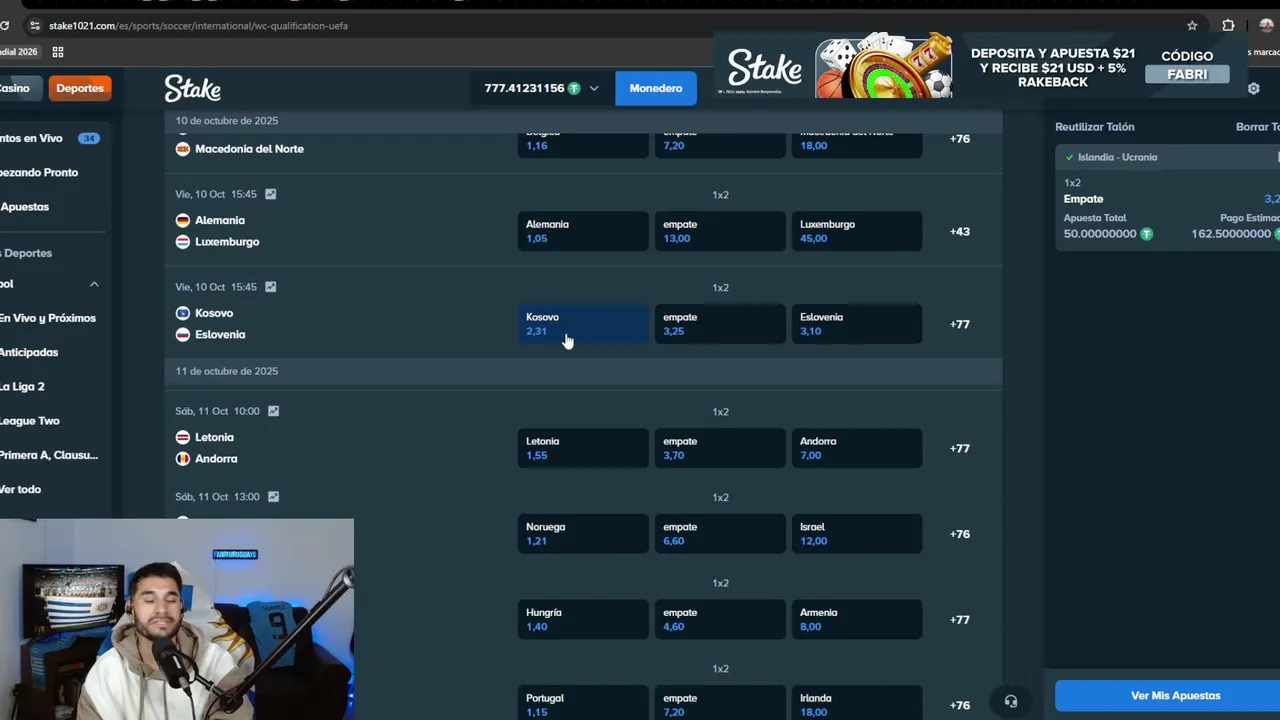This screenshot has height=720, width=1280.
Task: Click the Stake promo banner
Action: [980, 68]
